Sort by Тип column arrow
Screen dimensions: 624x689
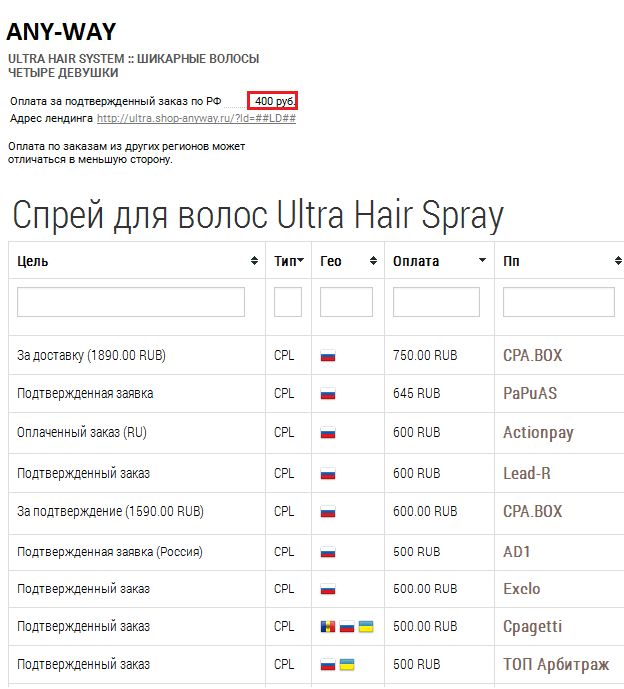301,260
